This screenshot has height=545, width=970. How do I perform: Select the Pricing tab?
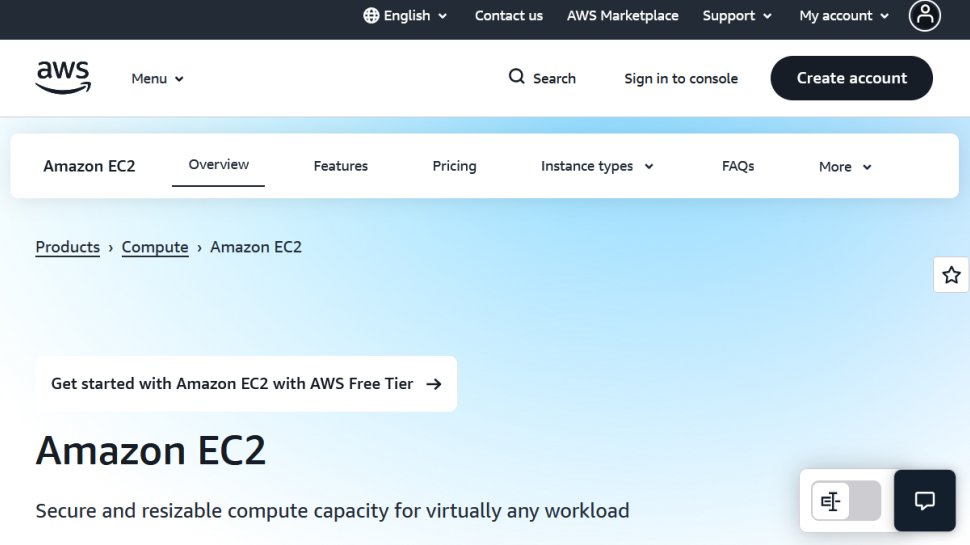pyautogui.click(x=454, y=166)
